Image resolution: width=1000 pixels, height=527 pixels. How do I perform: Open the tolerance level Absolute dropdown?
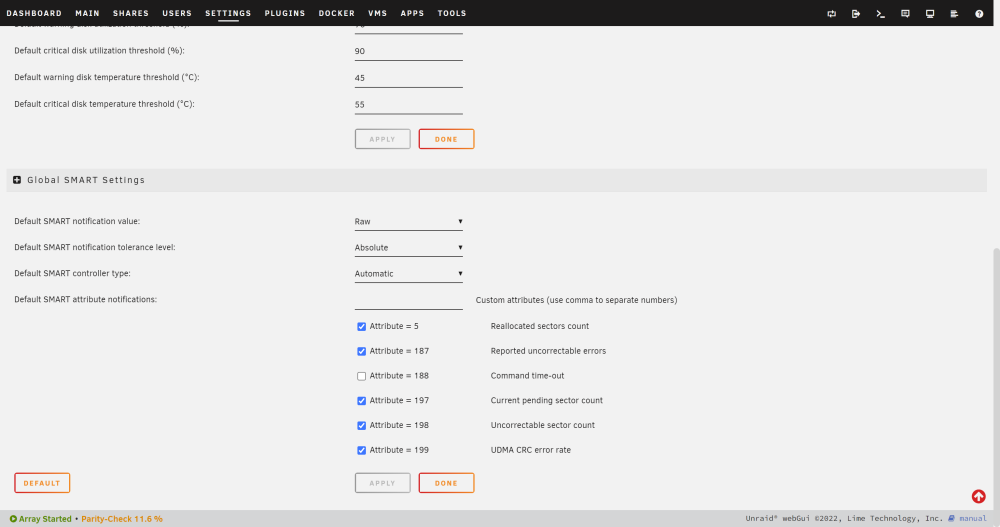(x=409, y=248)
